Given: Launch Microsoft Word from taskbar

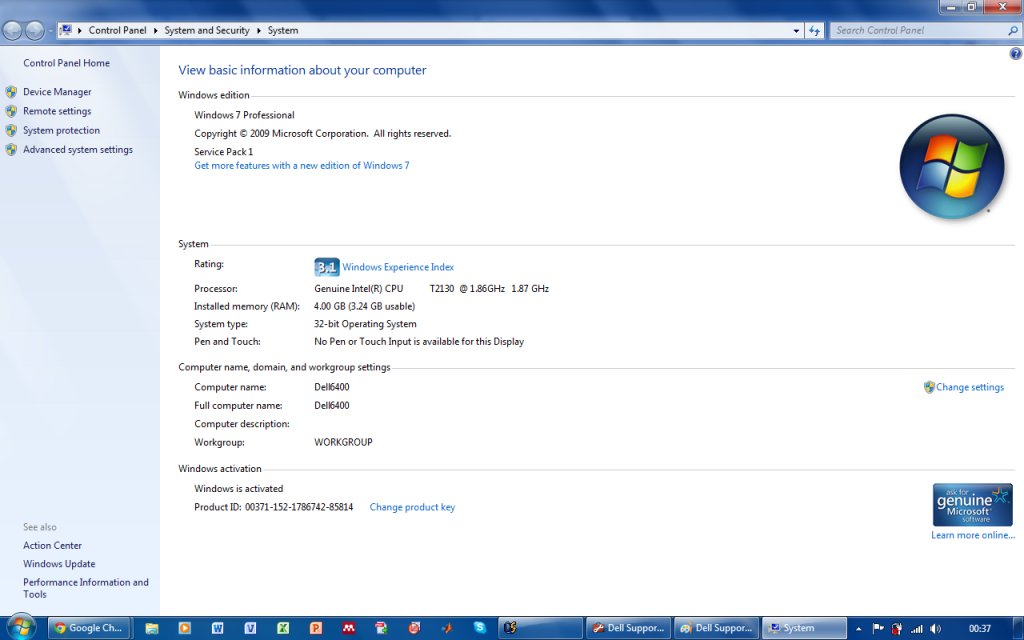Looking at the screenshot, I should (217, 628).
